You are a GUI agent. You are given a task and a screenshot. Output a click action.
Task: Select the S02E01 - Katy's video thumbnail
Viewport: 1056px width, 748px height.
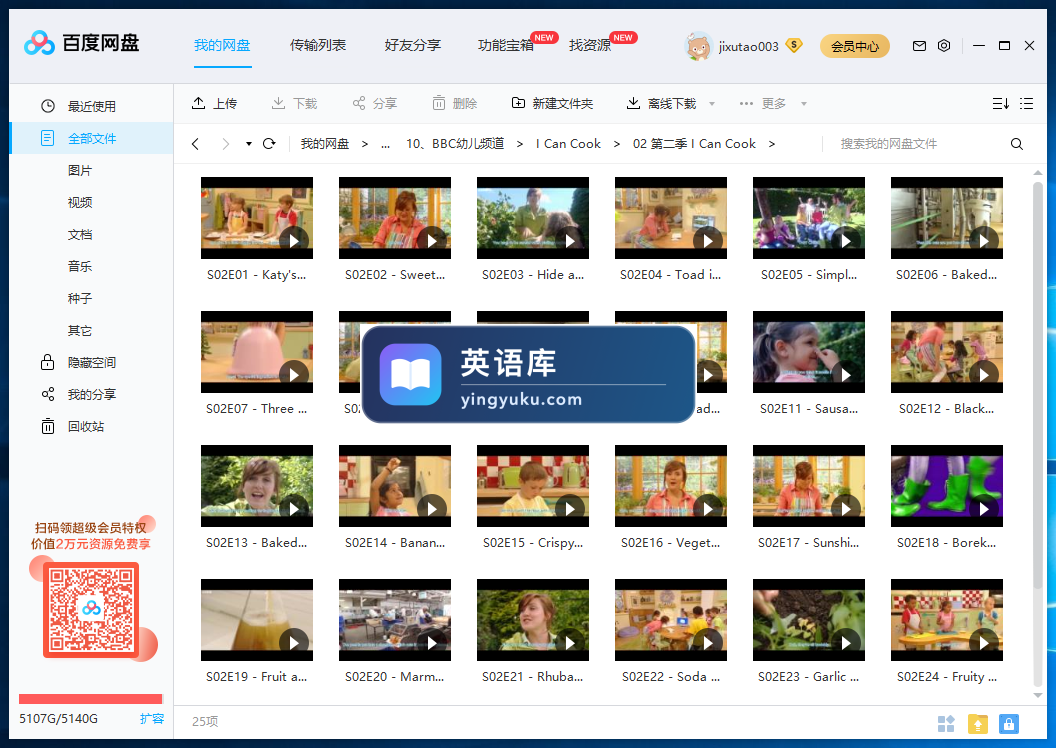coord(257,218)
